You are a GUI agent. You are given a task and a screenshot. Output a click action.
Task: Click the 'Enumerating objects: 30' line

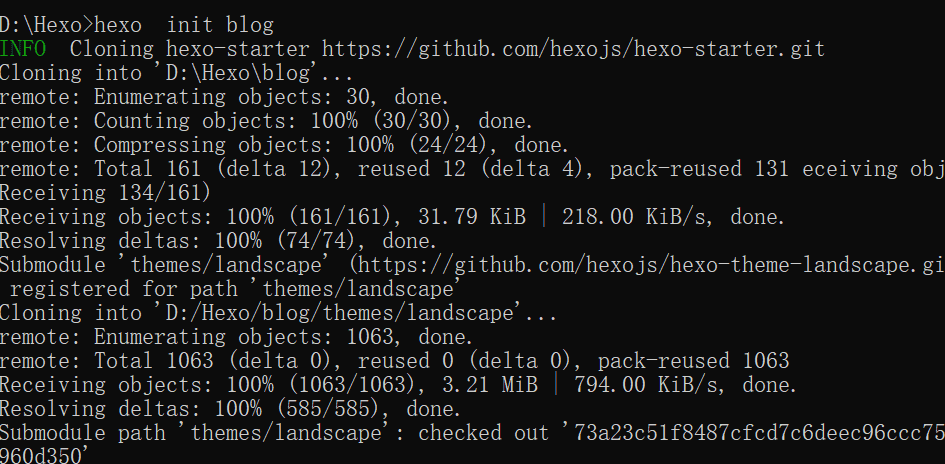[270, 96]
